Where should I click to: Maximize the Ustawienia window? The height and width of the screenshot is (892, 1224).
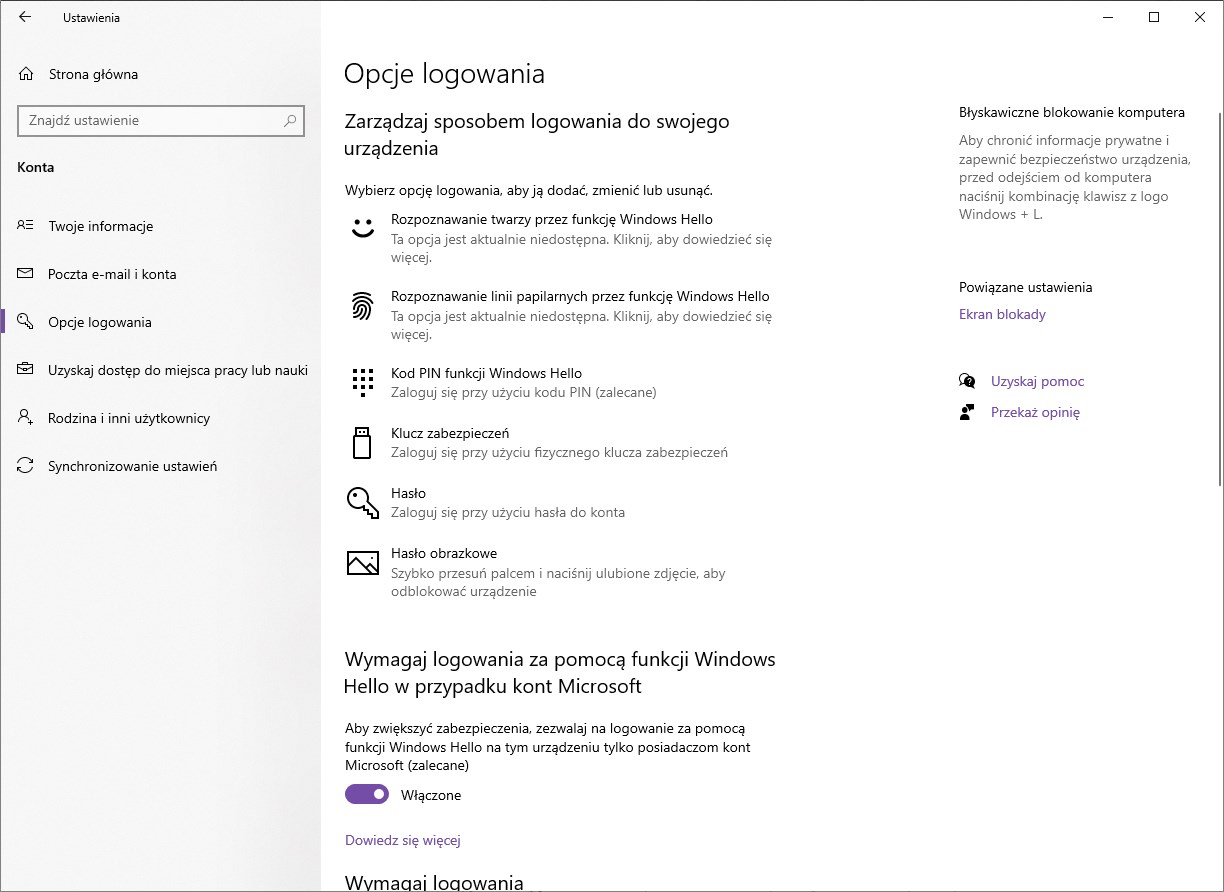coord(1154,17)
